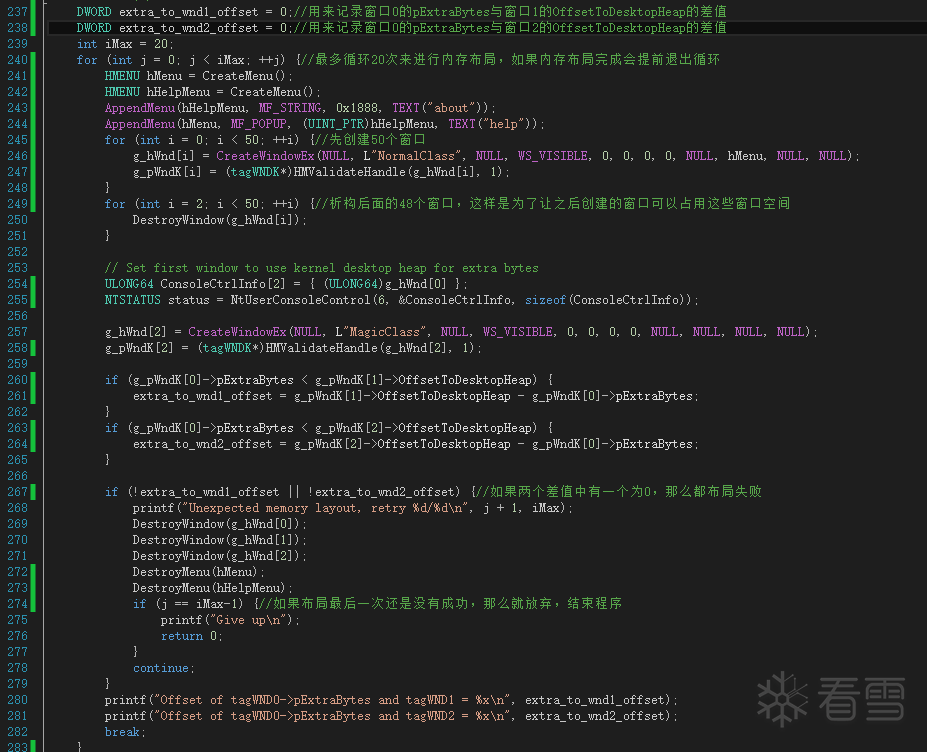927x752 pixels.
Task: Click the MF_STRING flag
Action: coord(290,108)
